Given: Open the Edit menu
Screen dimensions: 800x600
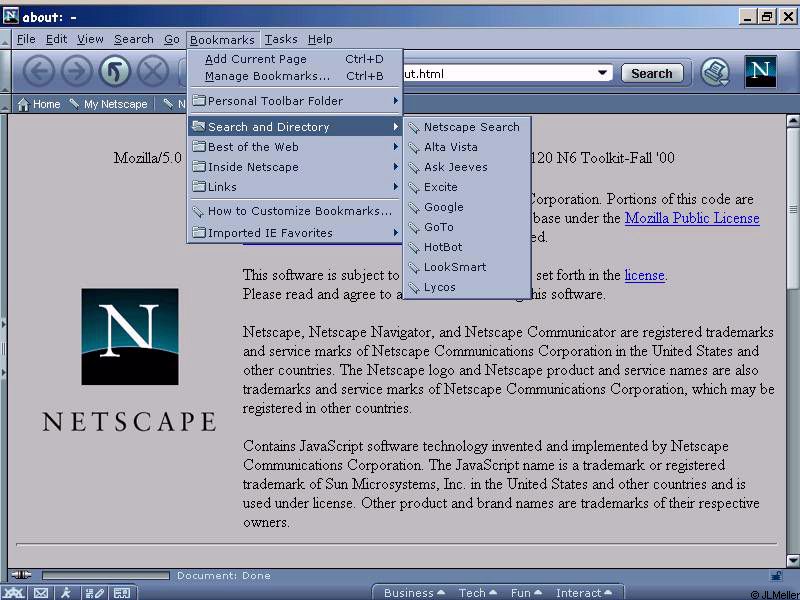Looking at the screenshot, I should point(56,39).
